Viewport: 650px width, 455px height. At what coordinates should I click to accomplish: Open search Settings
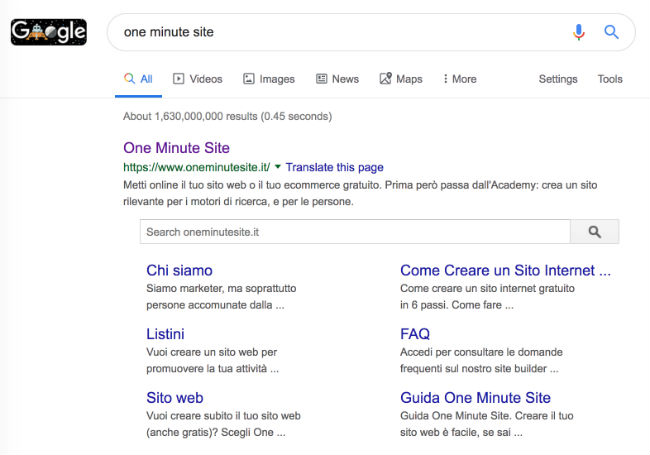(558, 79)
